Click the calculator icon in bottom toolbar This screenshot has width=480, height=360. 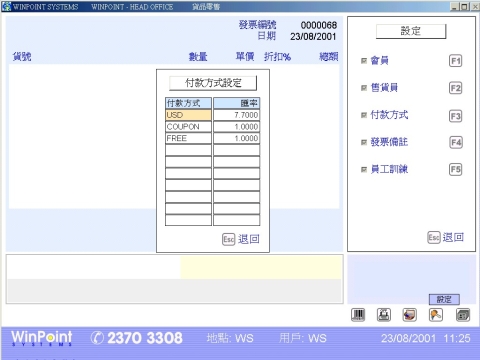tap(463, 315)
